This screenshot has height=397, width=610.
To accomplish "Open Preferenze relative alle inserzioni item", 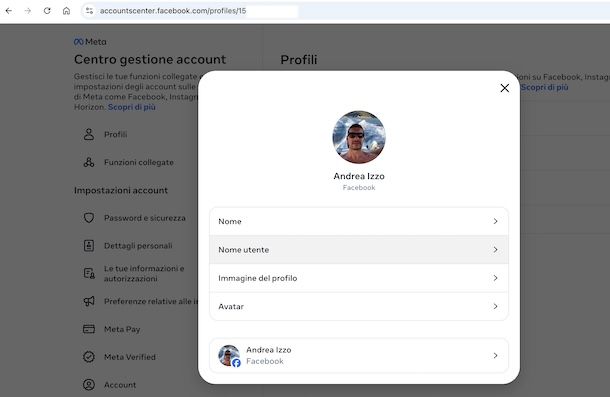I will click(151, 301).
